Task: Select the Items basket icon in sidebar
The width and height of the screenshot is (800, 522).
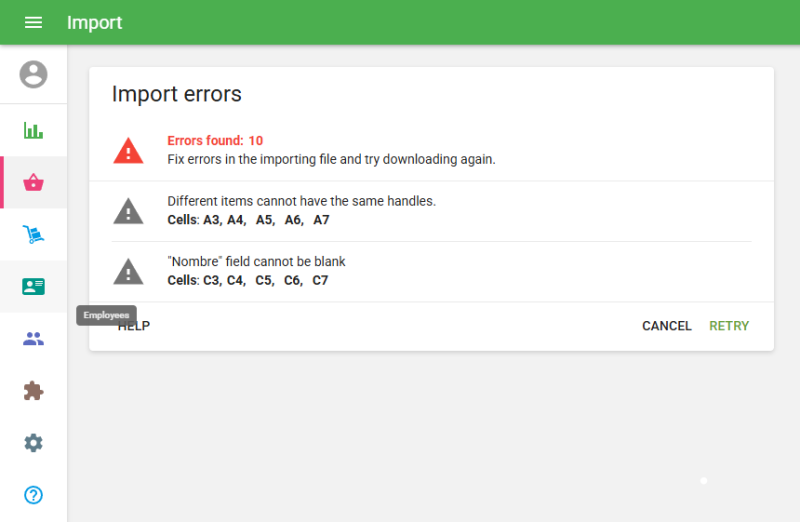Action: [33, 182]
